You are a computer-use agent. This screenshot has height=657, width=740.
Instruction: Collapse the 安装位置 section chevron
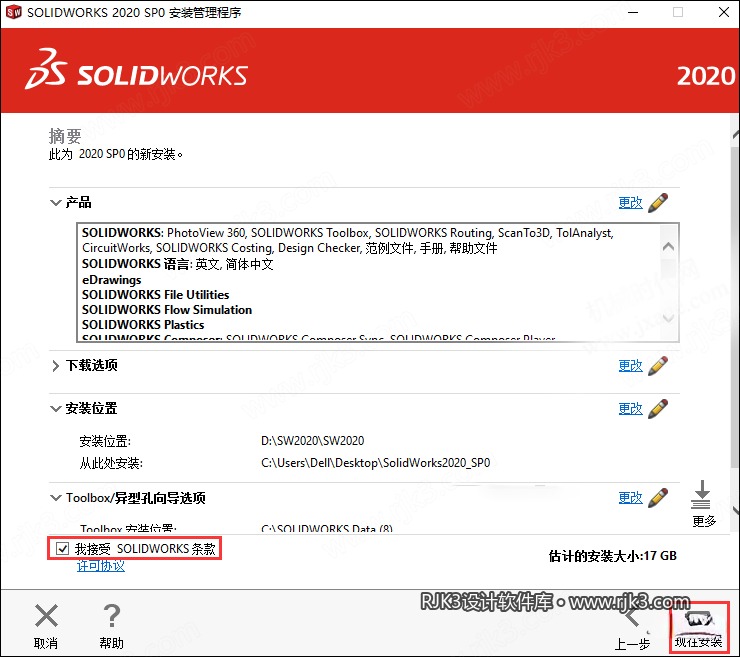(56, 408)
